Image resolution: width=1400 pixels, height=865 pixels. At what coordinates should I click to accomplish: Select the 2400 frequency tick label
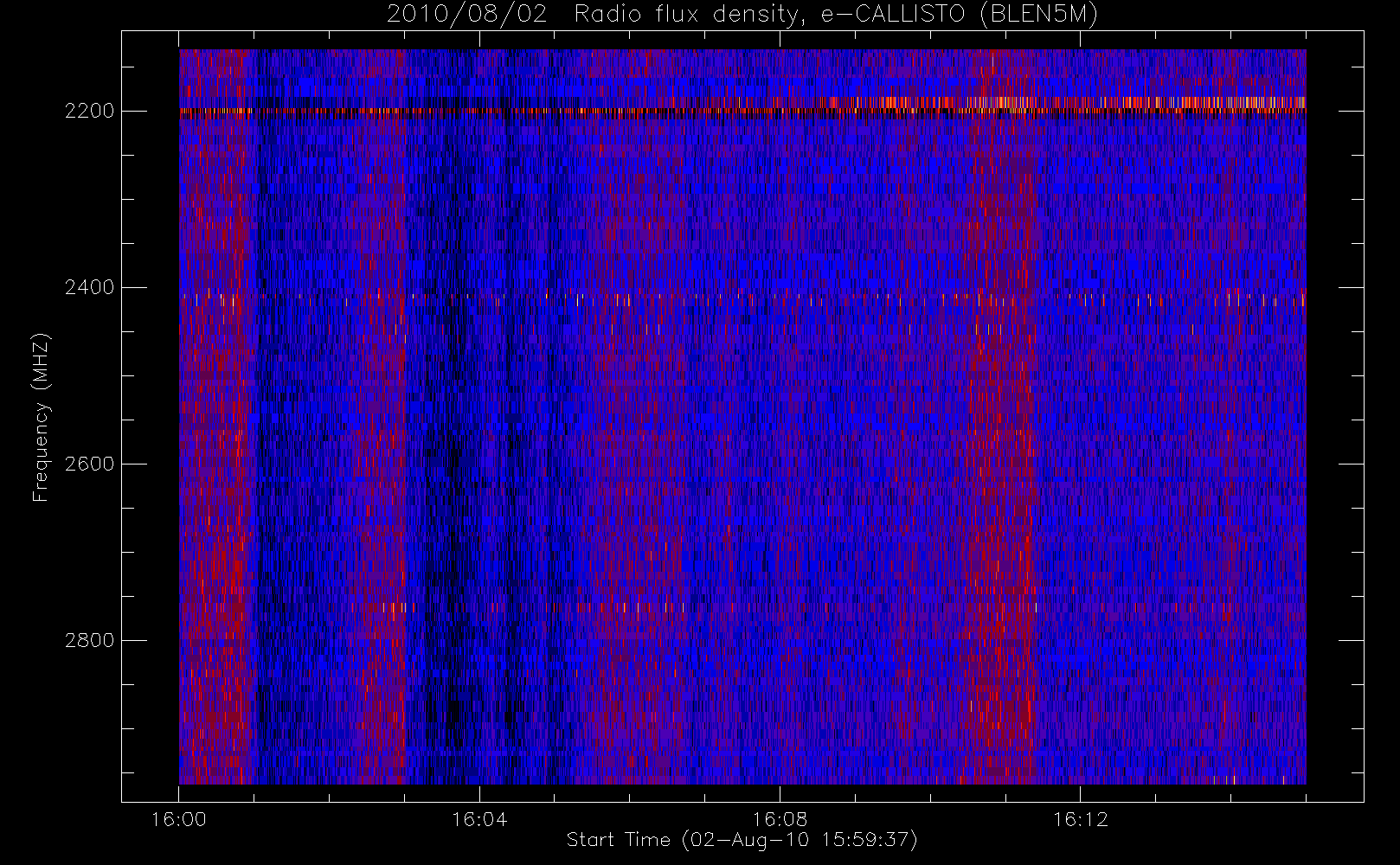90,287
